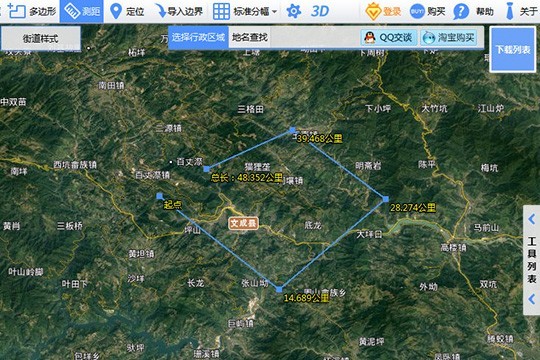
Task: Select the polygon (多边形) drawing tool
Action: tap(32, 11)
